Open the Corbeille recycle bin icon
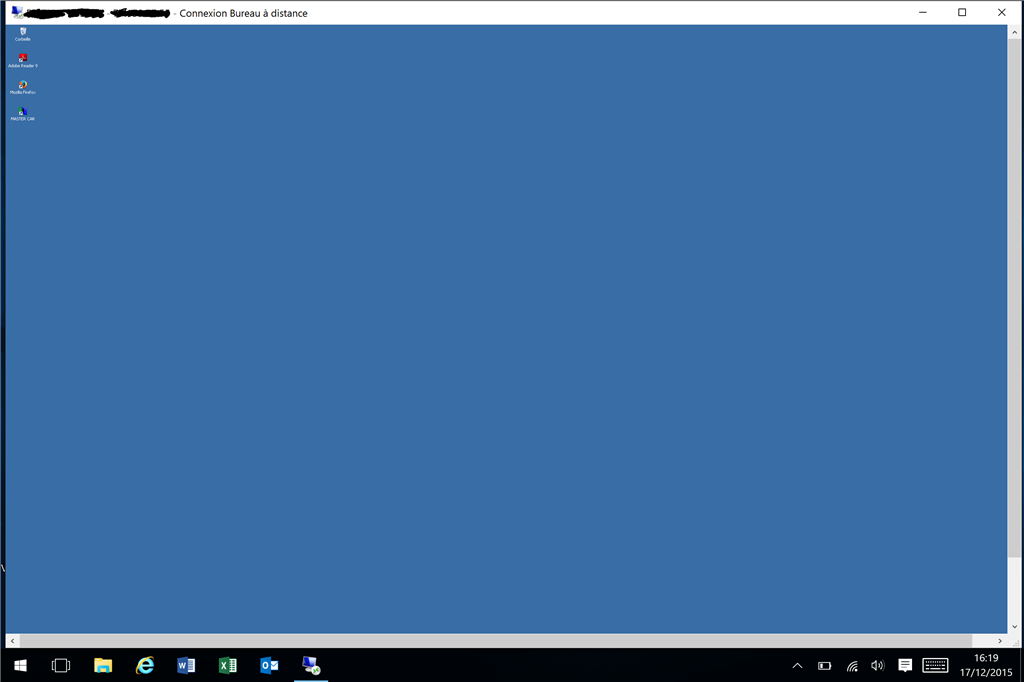This screenshot has width=1024, height=682. point(23,34)
